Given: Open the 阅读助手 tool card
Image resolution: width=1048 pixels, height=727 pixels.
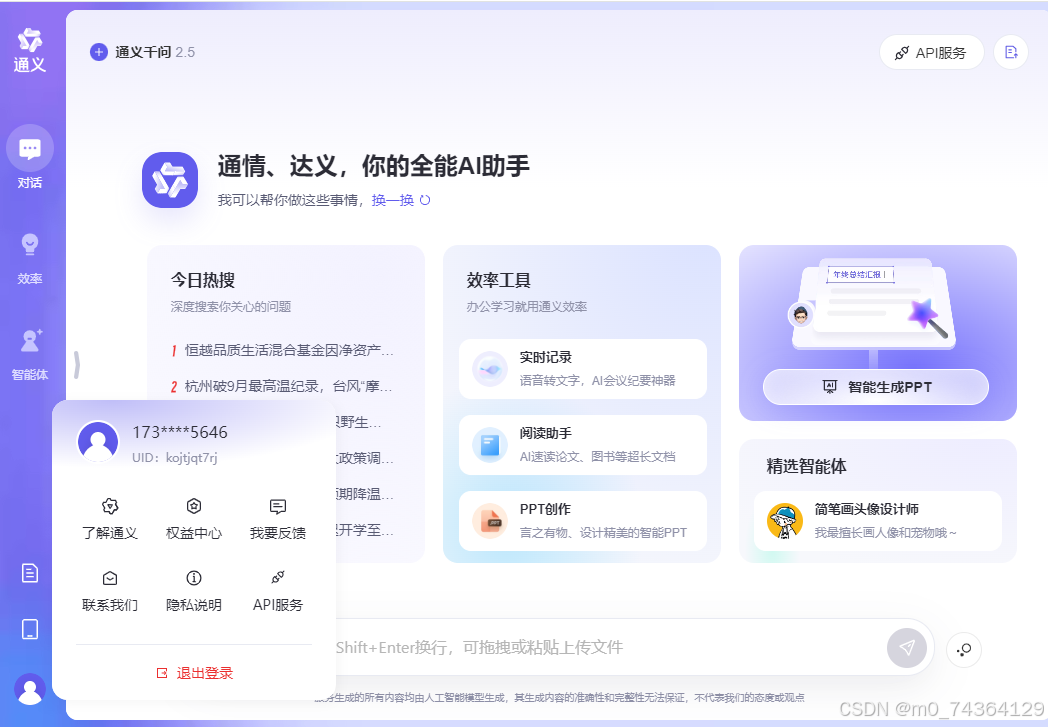Looking at the screenshot, I should click(x=583, y=445).
